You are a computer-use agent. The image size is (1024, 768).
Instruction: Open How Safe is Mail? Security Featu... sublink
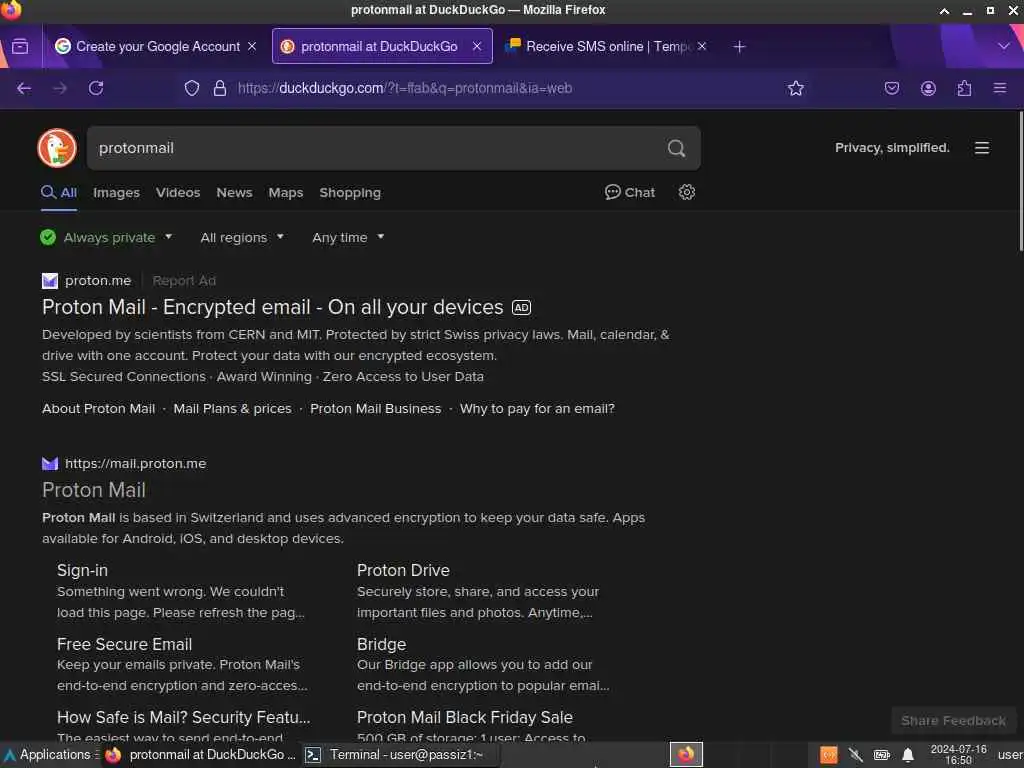click(184, 718)
